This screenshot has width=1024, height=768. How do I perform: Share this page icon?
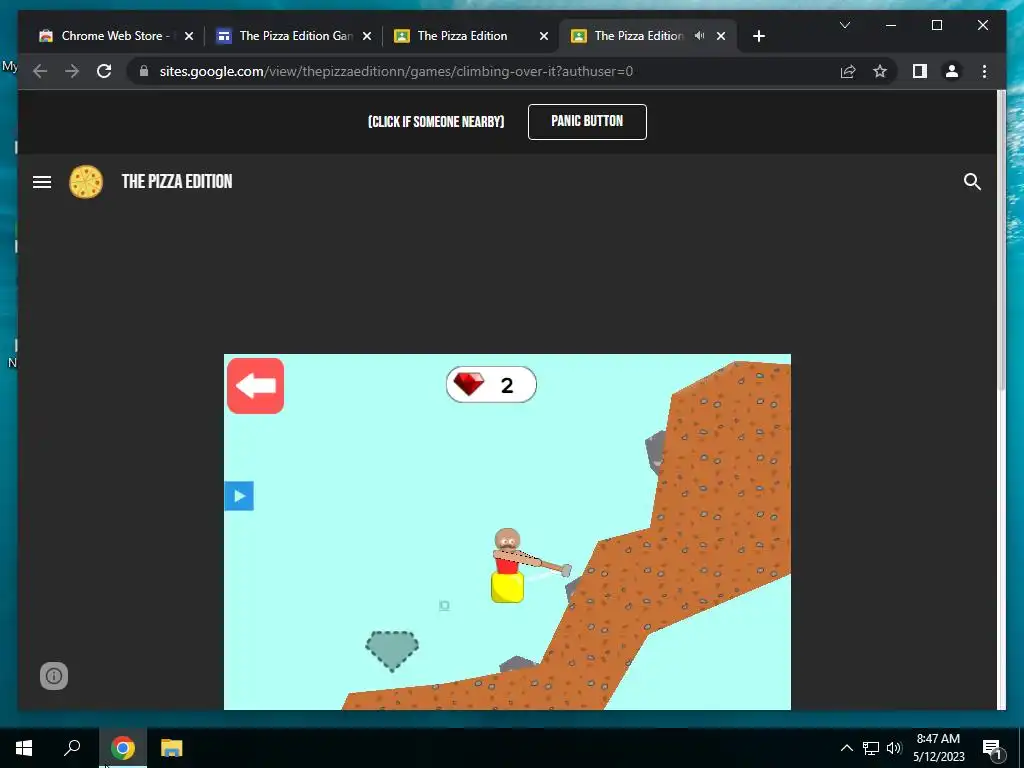coord(848,71)
